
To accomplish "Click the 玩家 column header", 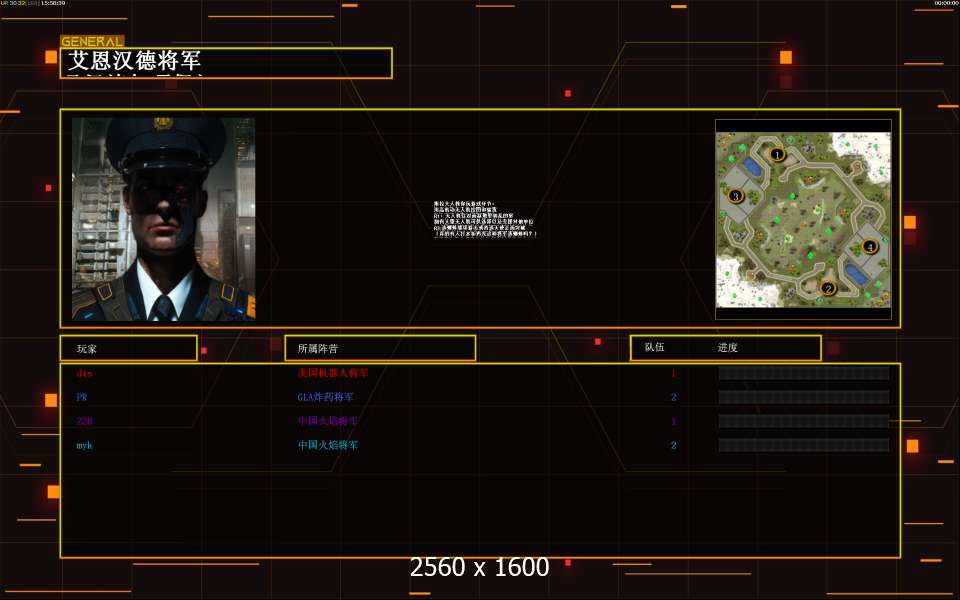I will (128, 348).
